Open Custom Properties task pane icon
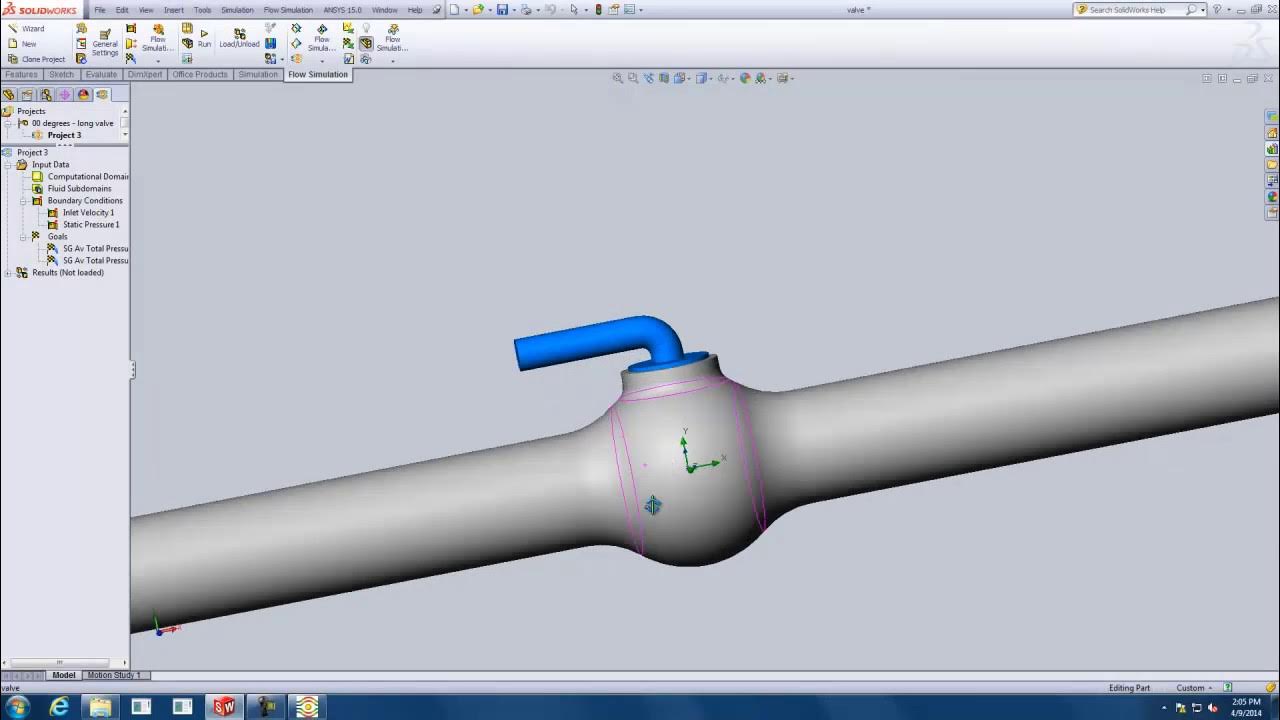 [x=1272, y=213]
